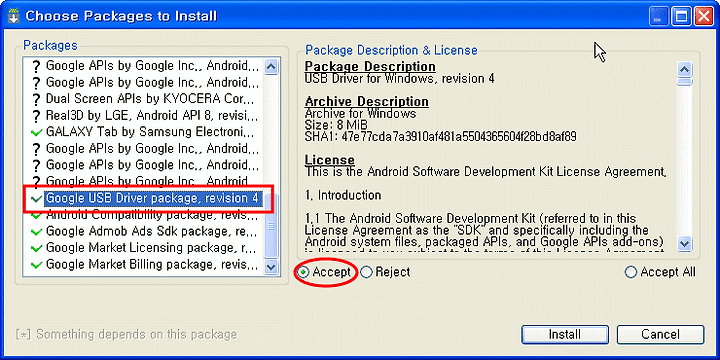
Task: Choose the Accept All radio button
Action: click(x=631, y=272)
